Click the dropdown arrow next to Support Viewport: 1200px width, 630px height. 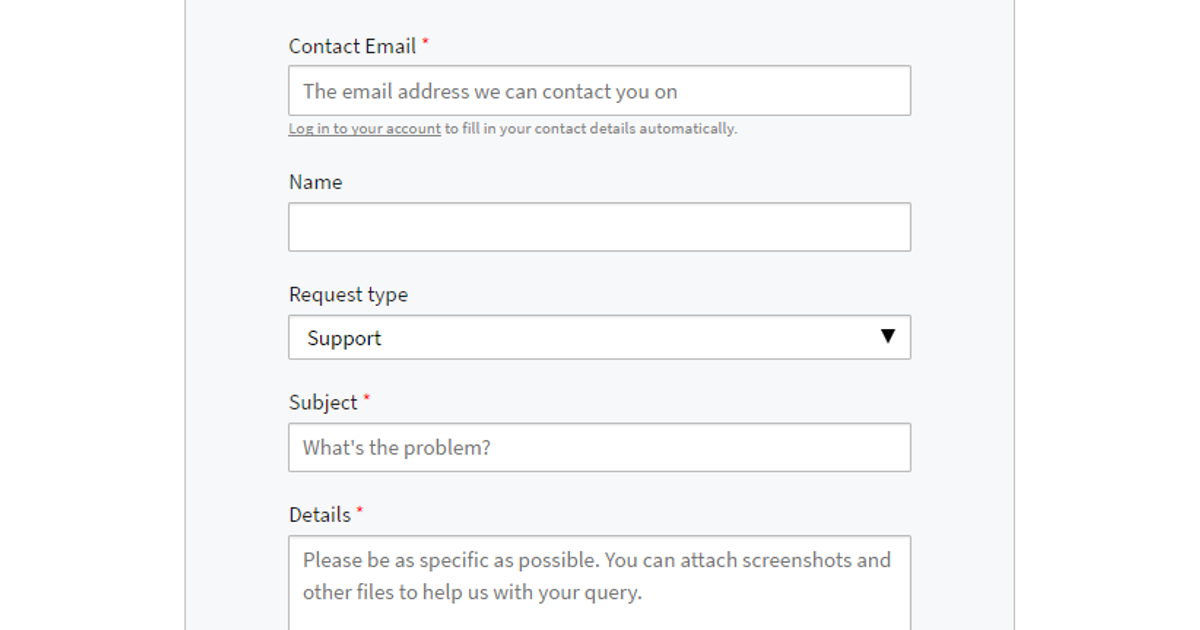(889, 337)
